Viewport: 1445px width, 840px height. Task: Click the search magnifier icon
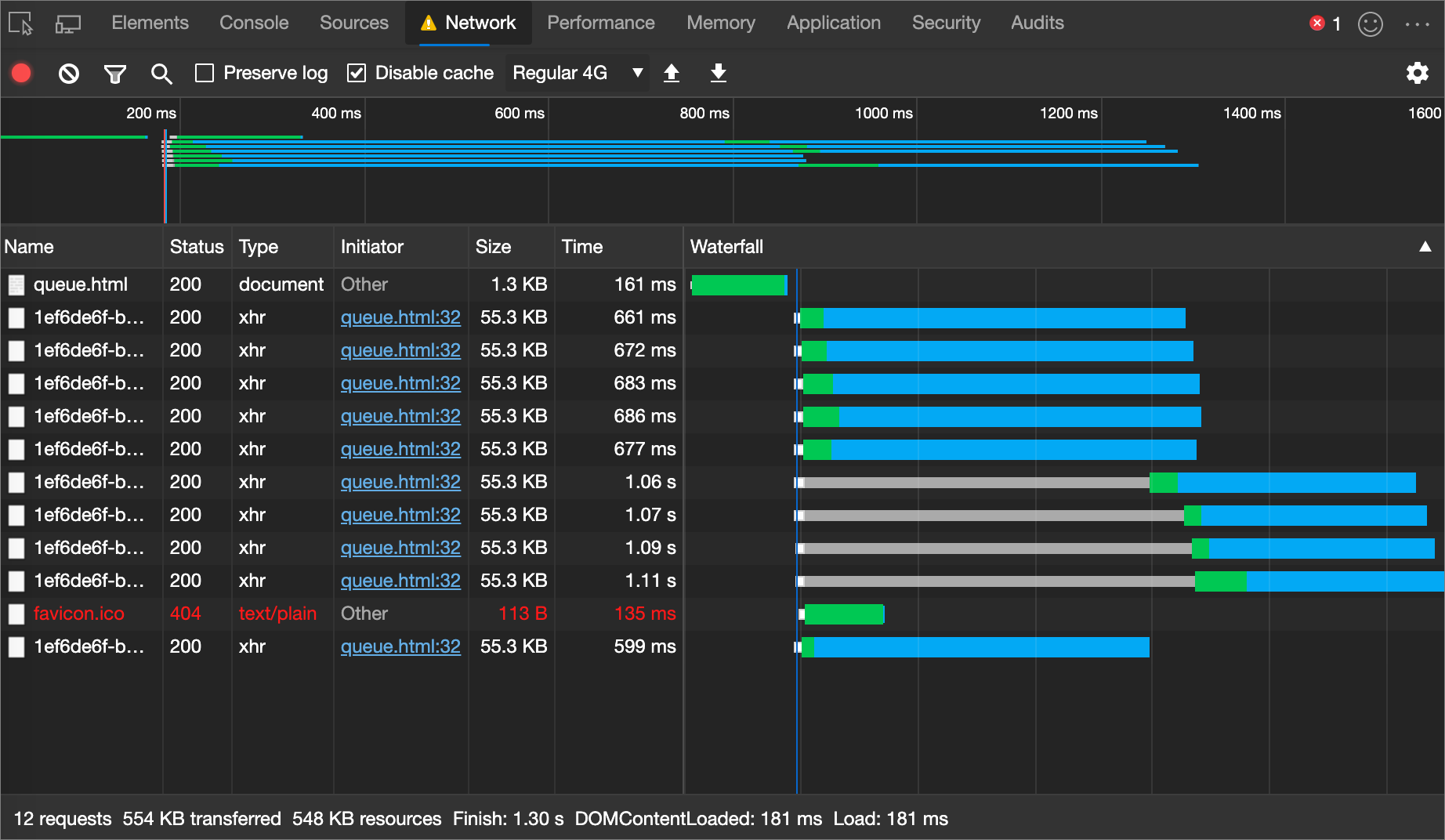(x=161, y=73)
